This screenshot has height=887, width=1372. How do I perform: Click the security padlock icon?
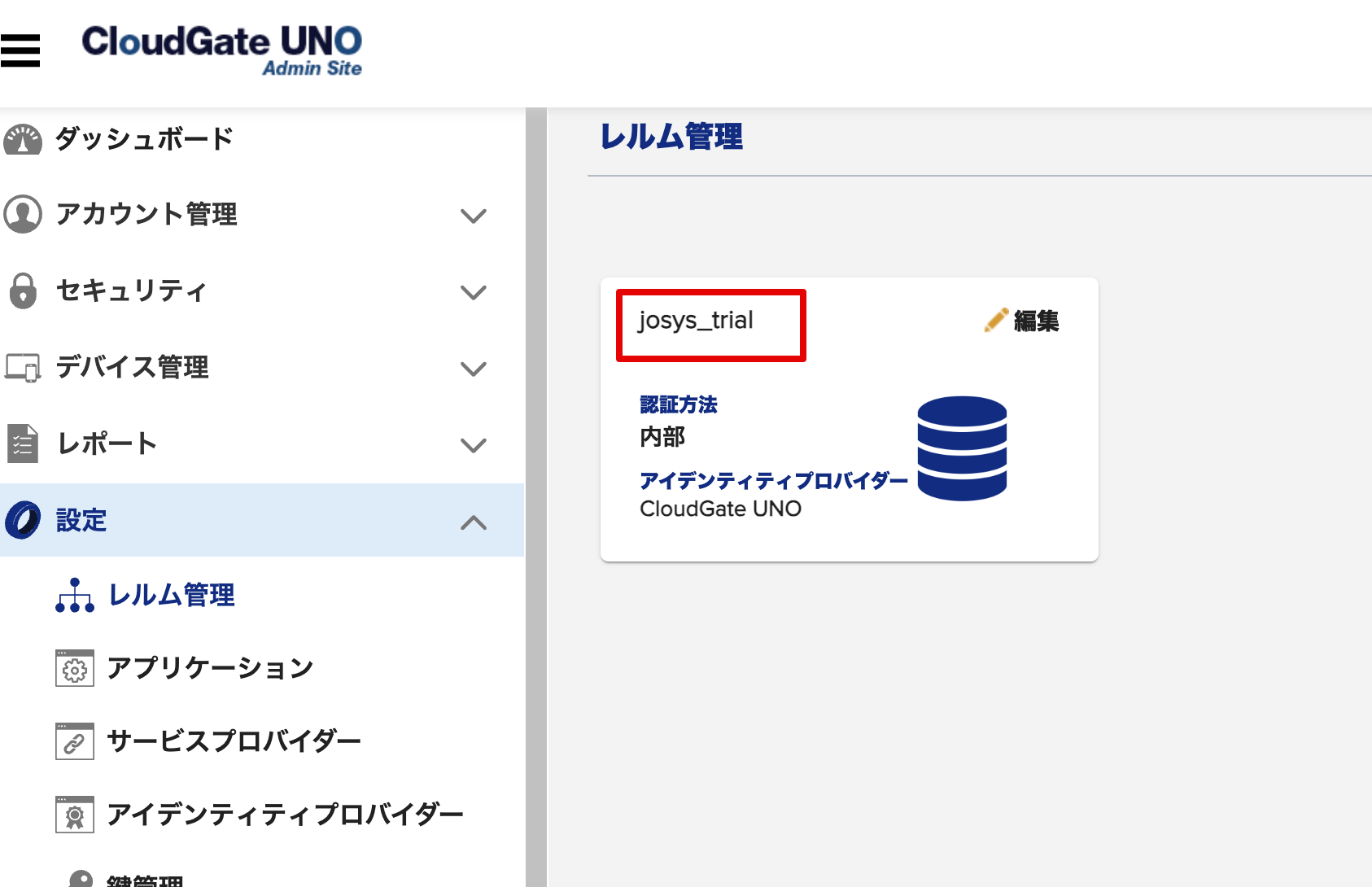point(23,291)
